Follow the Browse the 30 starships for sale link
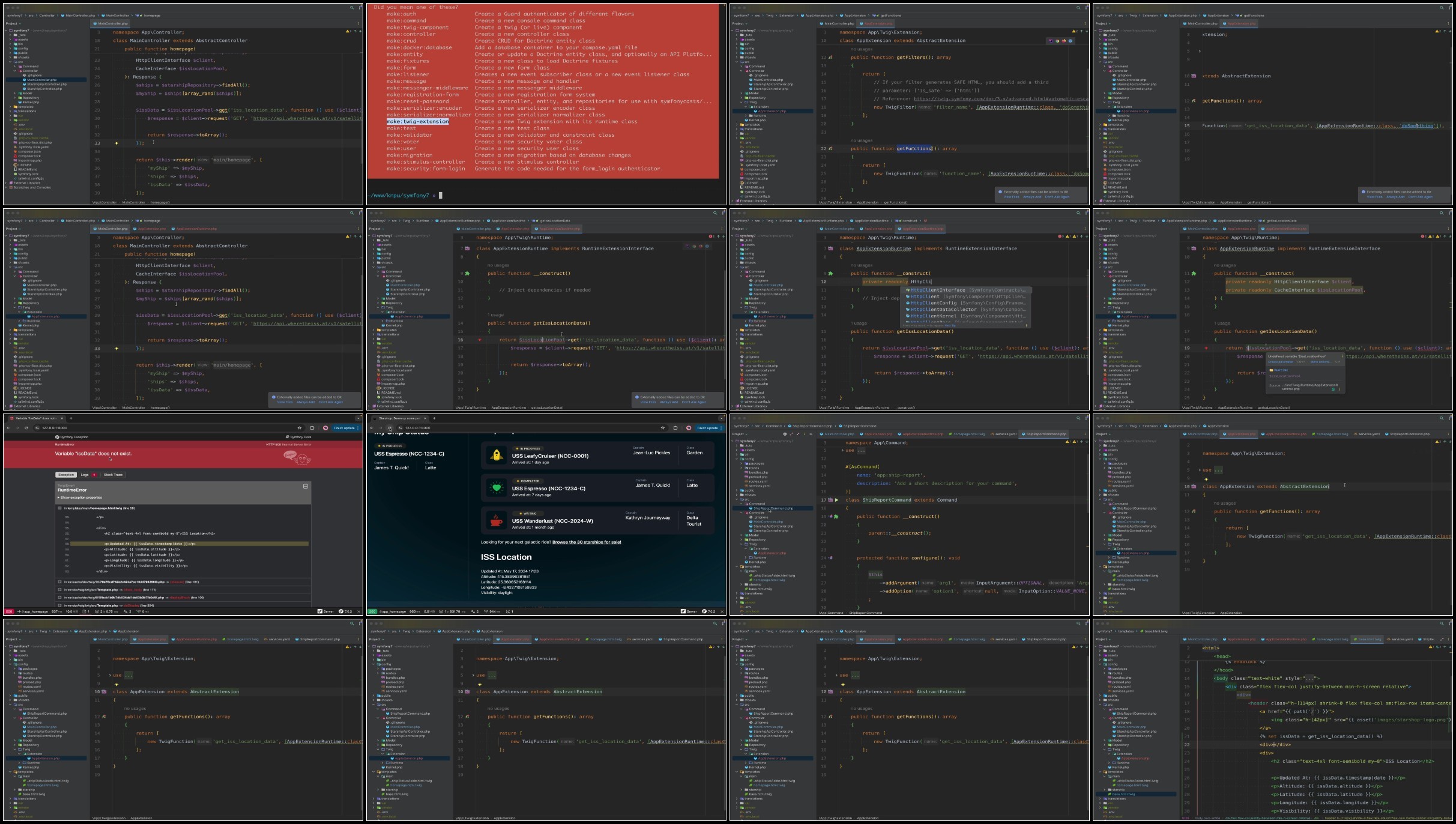The height and width of the screenshot is (824, 1456). [587, 542]
